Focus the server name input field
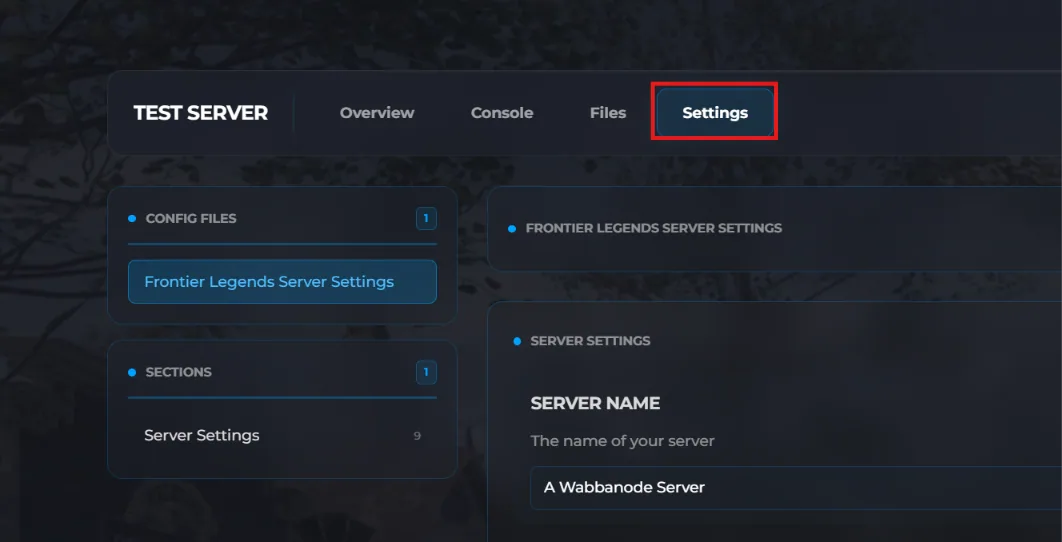This screenshot has width=1062, height=542. 796,488
